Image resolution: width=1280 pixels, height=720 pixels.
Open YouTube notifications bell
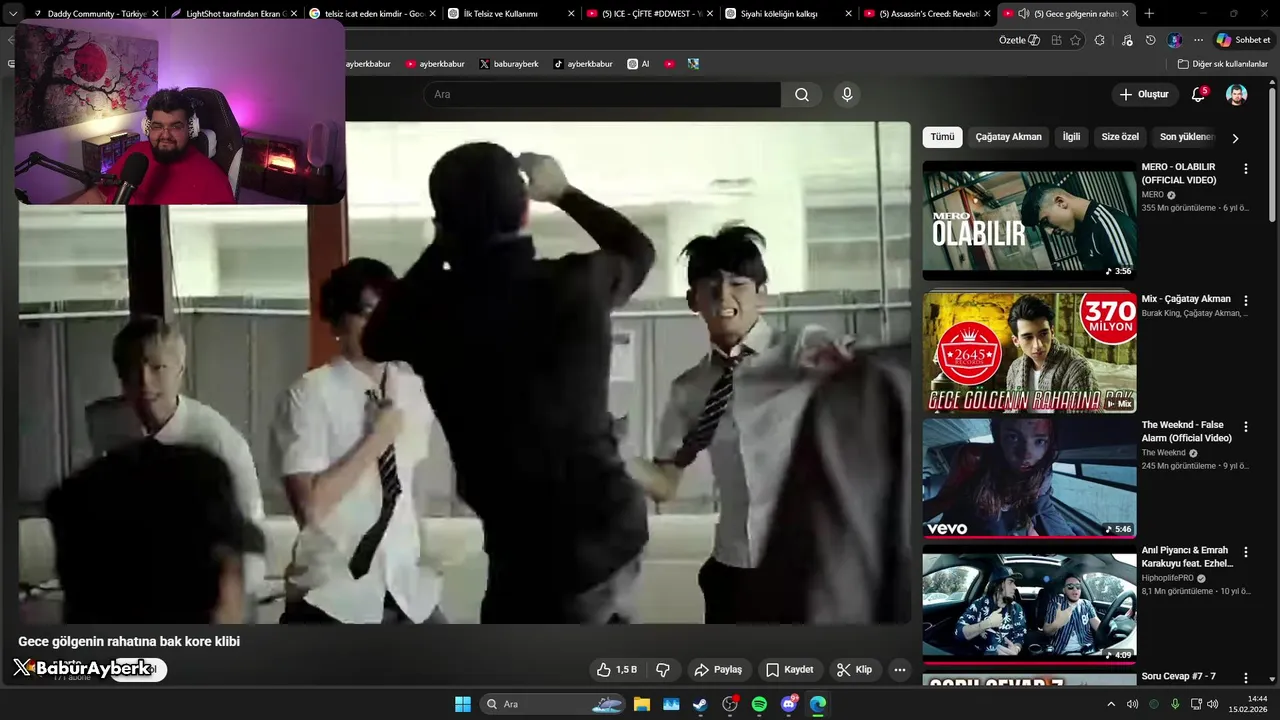click(1198, 95)
